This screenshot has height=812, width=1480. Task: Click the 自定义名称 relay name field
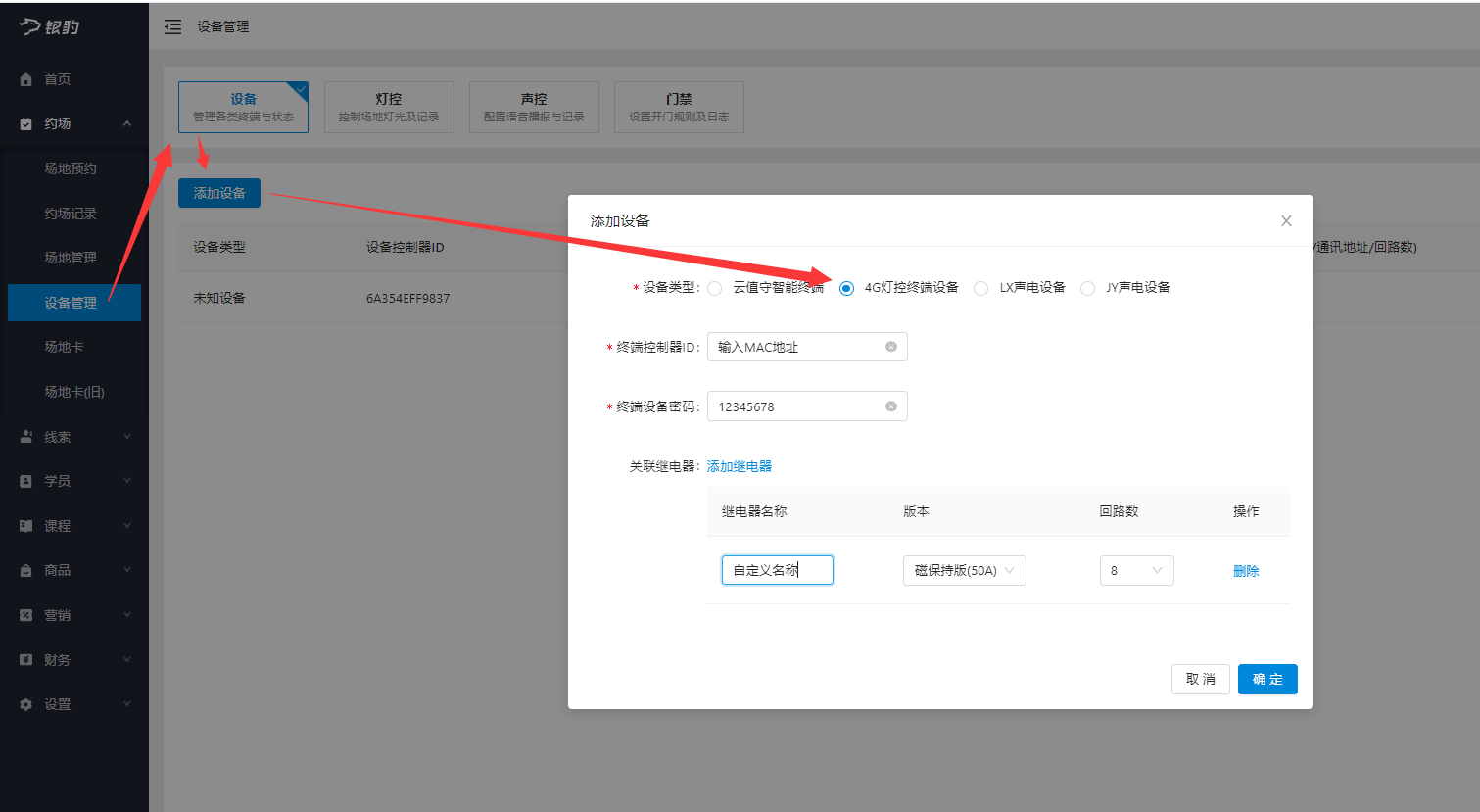pos(777,570)
